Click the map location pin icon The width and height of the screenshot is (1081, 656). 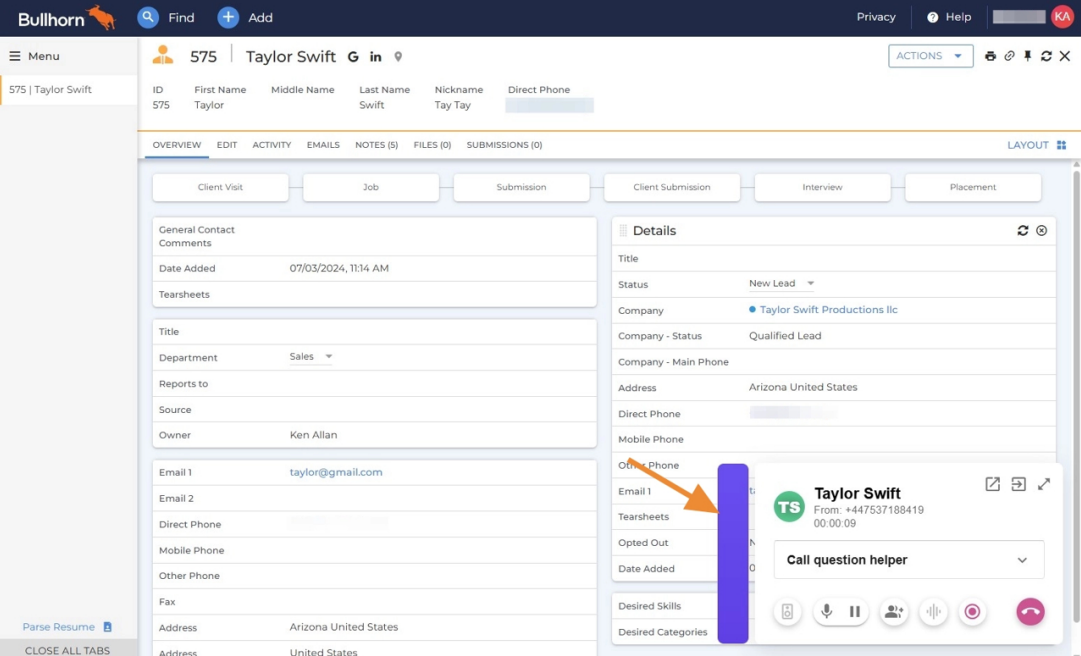point(398,57)
